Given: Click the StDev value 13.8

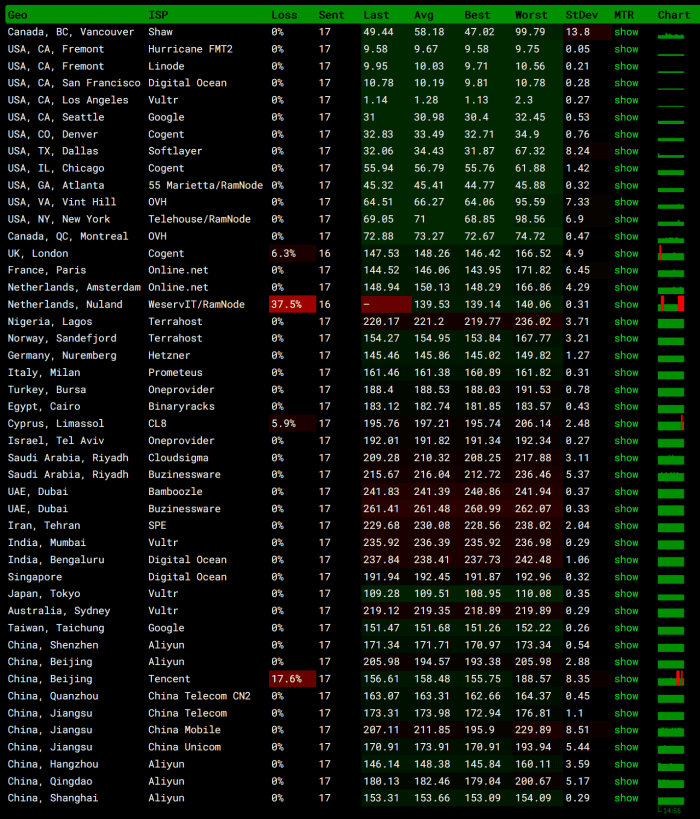Looking at the screenshot, I should point(578,32).
